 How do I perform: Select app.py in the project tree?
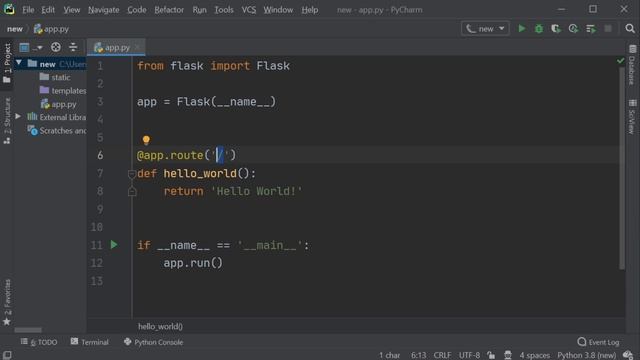[58, 104]
